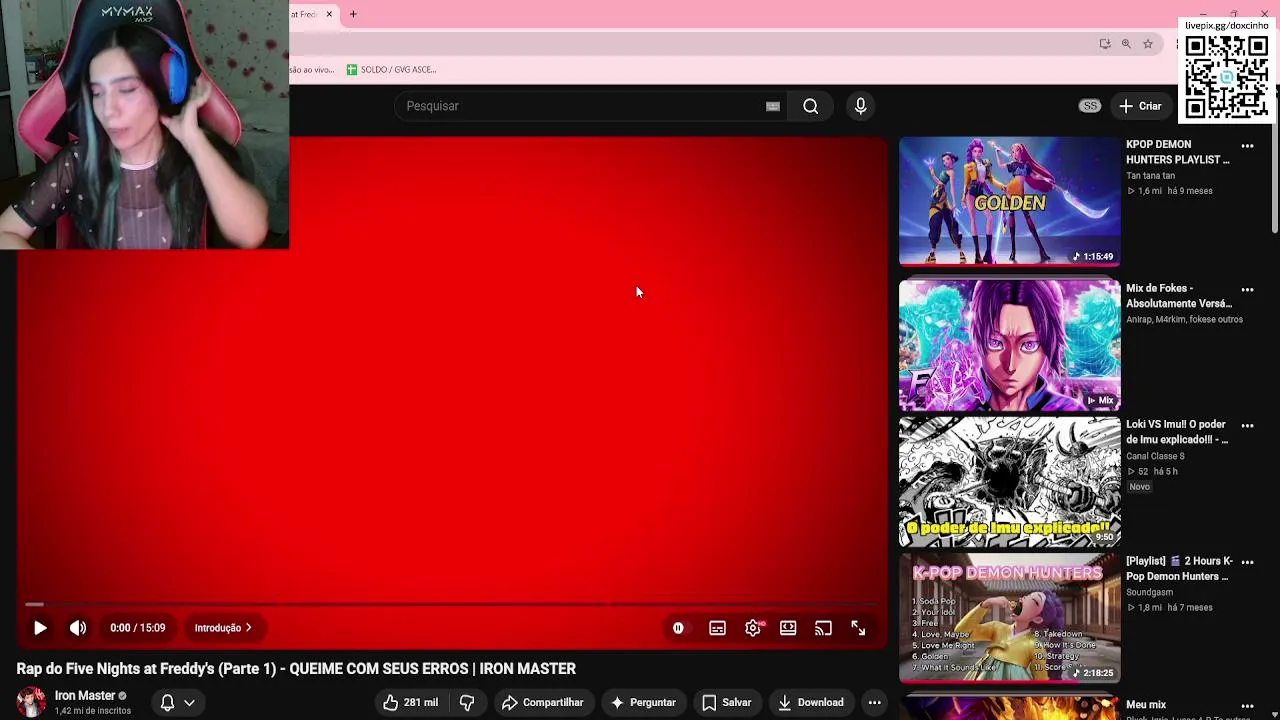Like the video with 281 mil likes
This screenshot has width=1280, height=720.
411,702
